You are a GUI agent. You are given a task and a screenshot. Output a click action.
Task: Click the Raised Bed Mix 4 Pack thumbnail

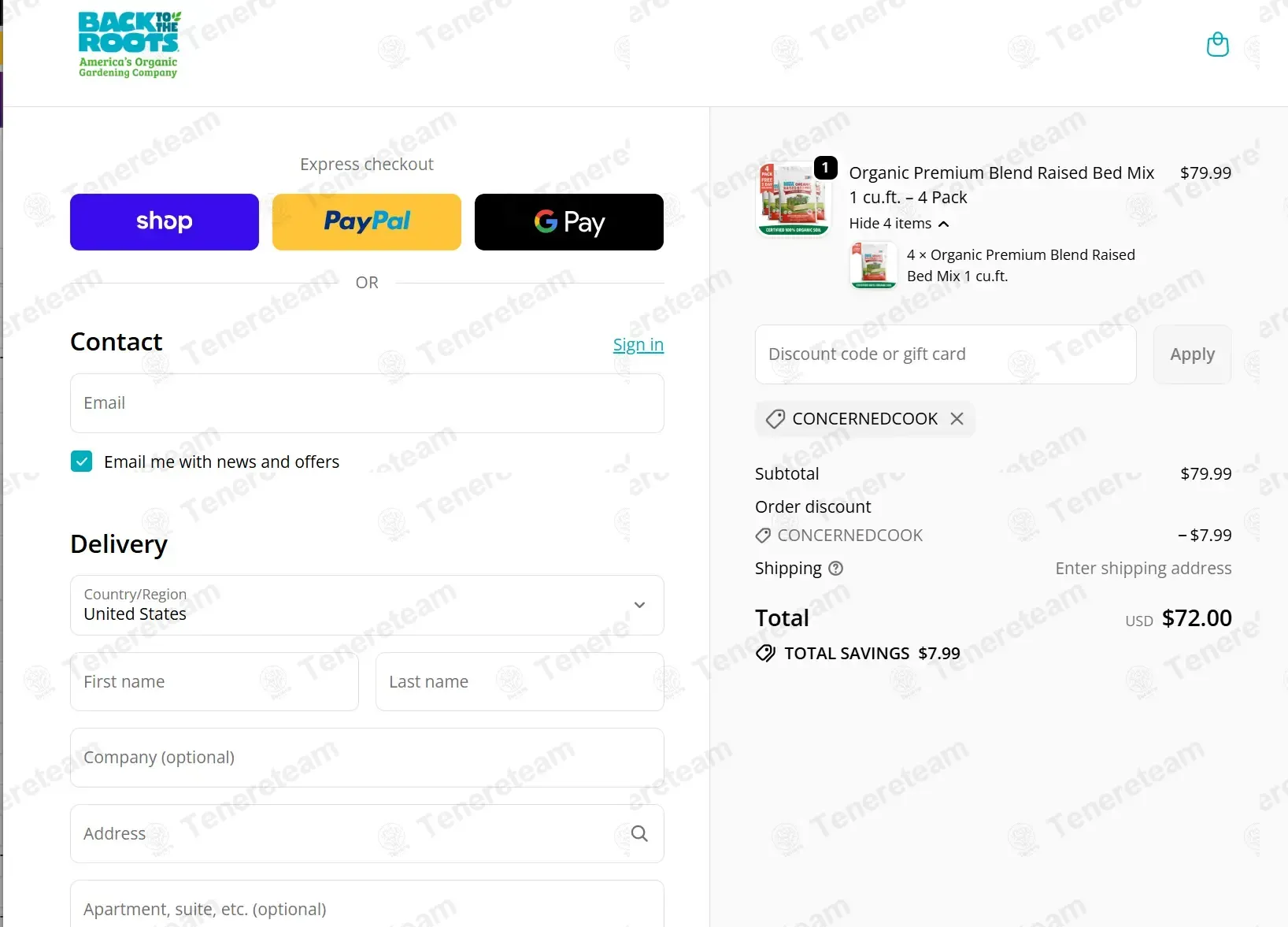(794, 198)
